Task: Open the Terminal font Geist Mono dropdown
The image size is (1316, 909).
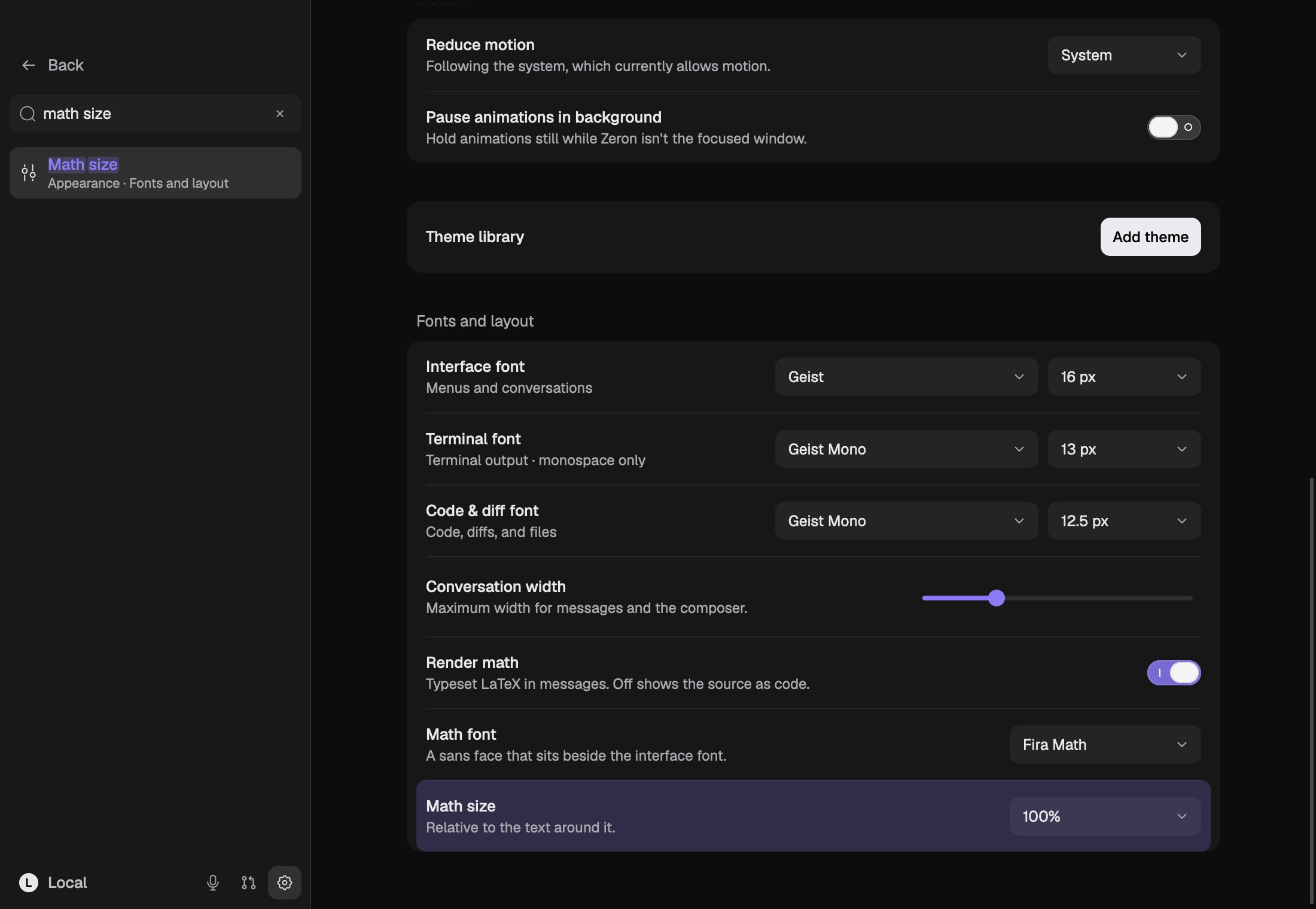Action: click(906, 449)
